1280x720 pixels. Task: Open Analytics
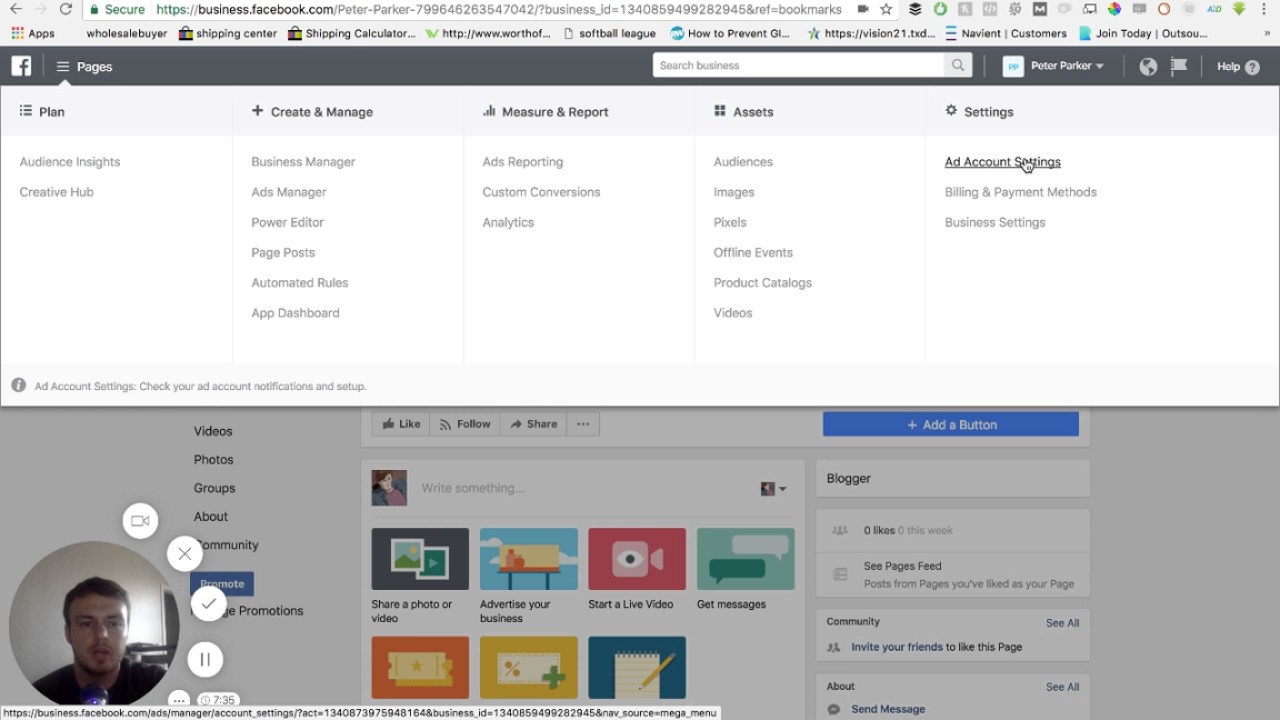[508, 222]
